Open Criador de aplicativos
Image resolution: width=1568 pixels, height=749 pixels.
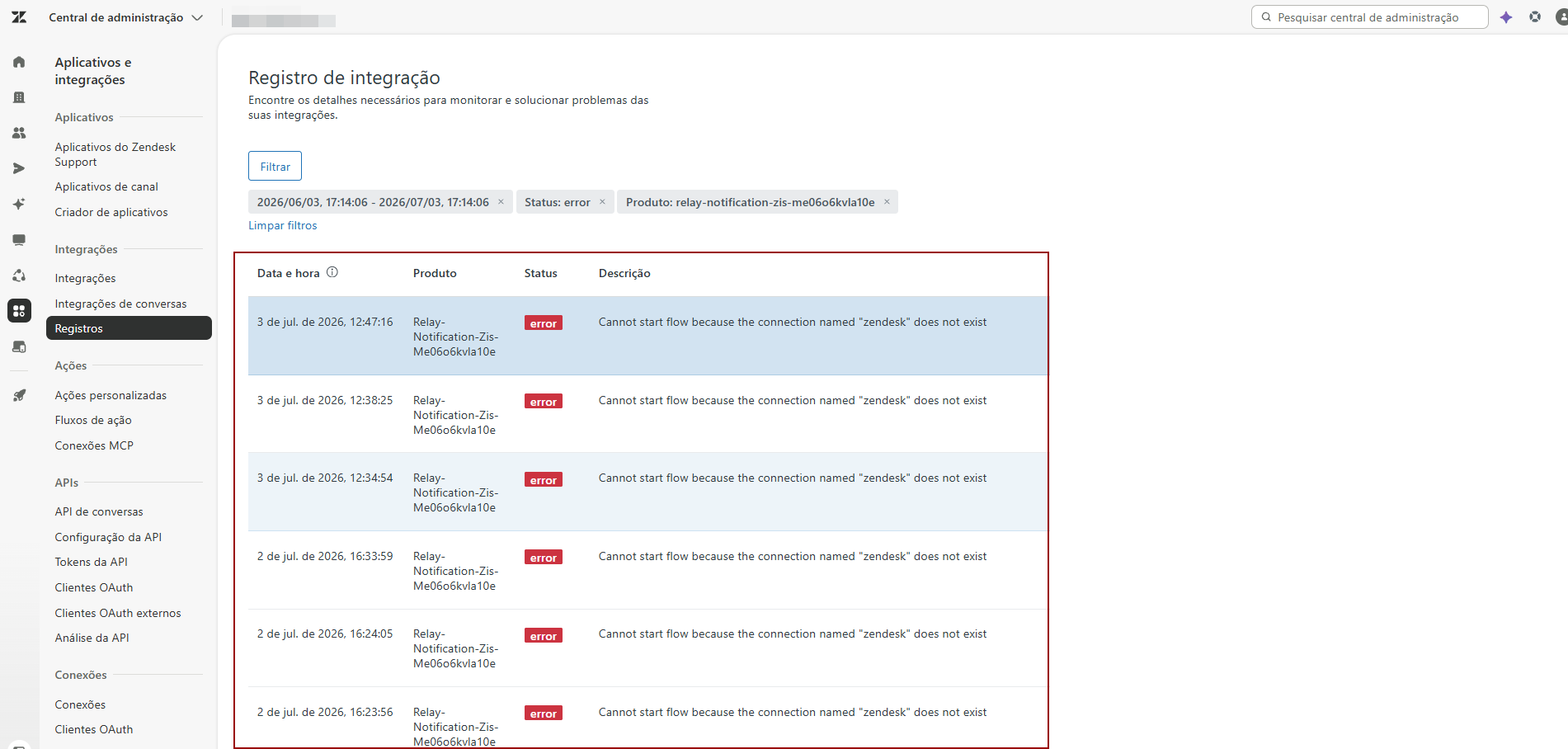(111, 212)
